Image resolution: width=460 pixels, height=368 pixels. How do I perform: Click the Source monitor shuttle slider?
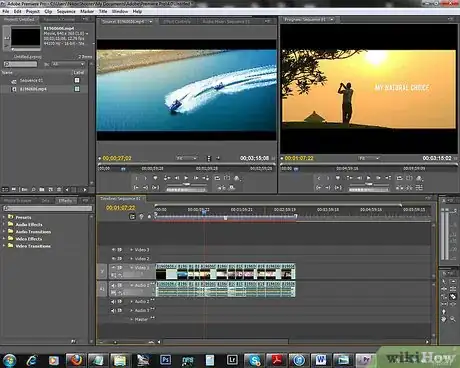click(x=187, y=184)
